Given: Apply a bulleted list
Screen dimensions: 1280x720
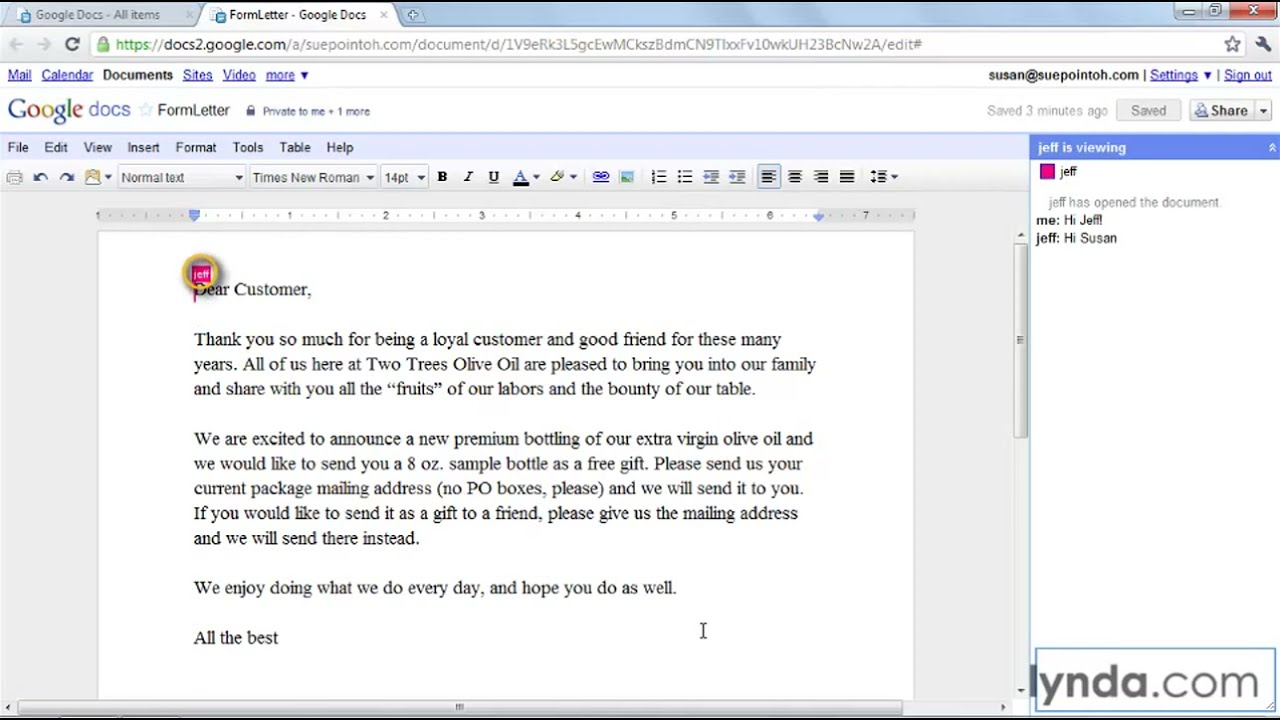Looking at the screenshot, I should pos(684,177).
